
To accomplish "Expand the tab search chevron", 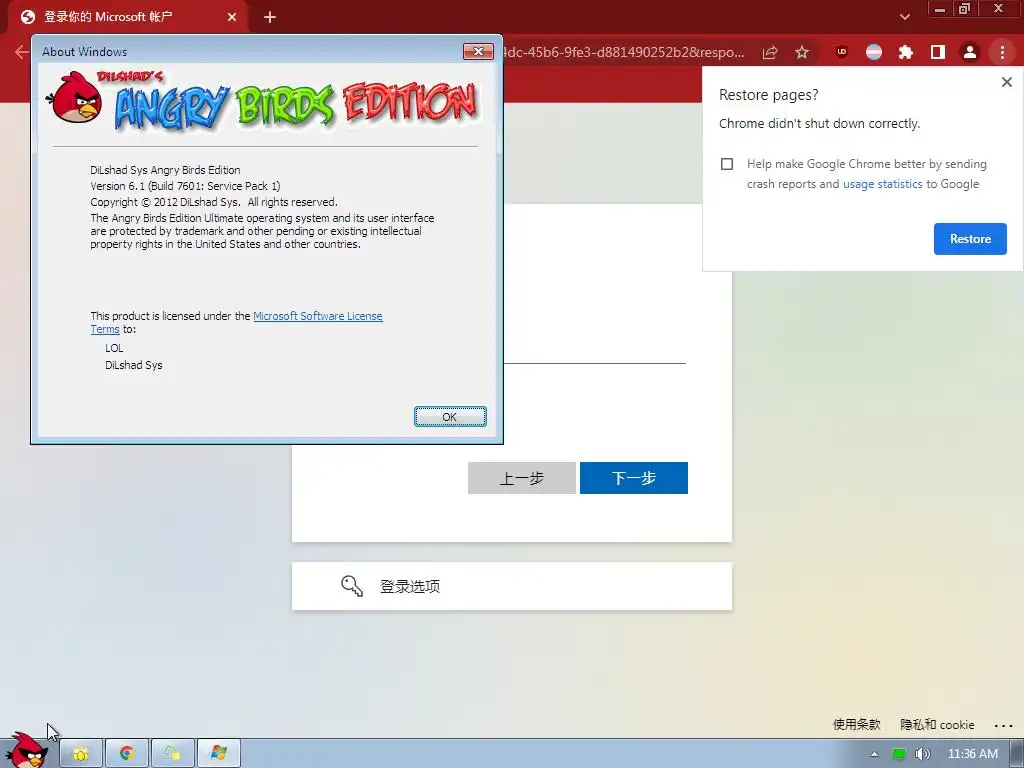I will pyautogui.click(x=904, y=17).
